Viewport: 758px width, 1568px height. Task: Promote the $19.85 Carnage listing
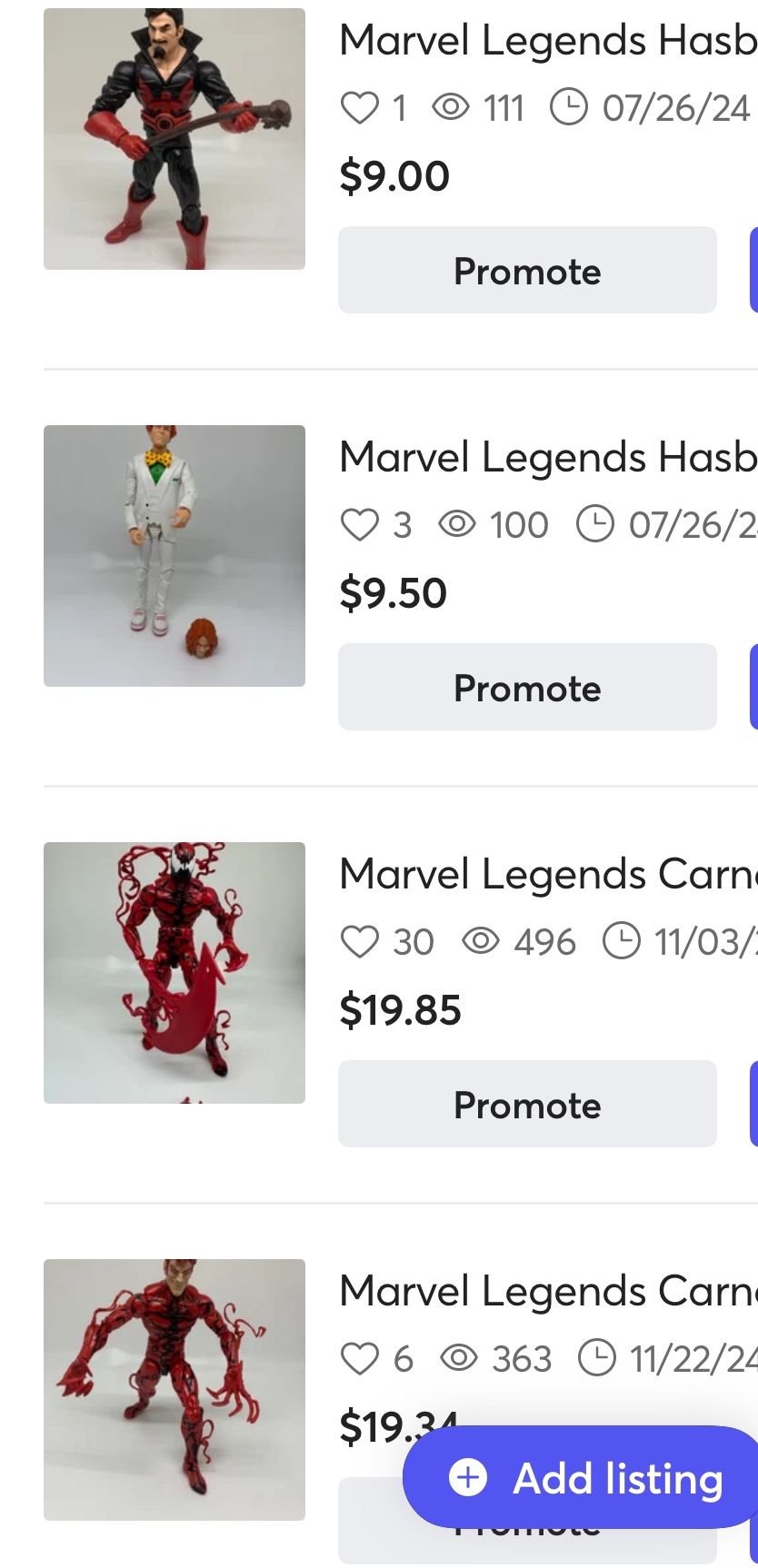pyautogui.click(x=527, y=1105)
